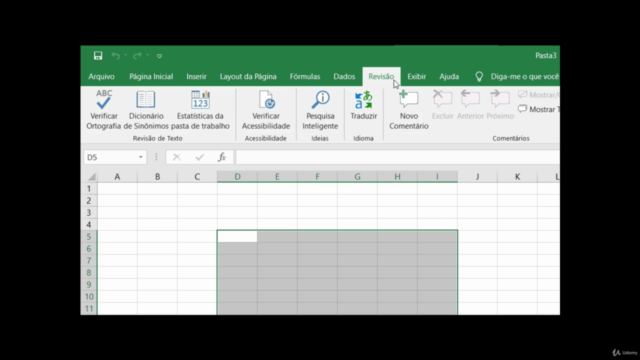
Task: Switch to Página Inicial tab
Action: click(151, 76)
